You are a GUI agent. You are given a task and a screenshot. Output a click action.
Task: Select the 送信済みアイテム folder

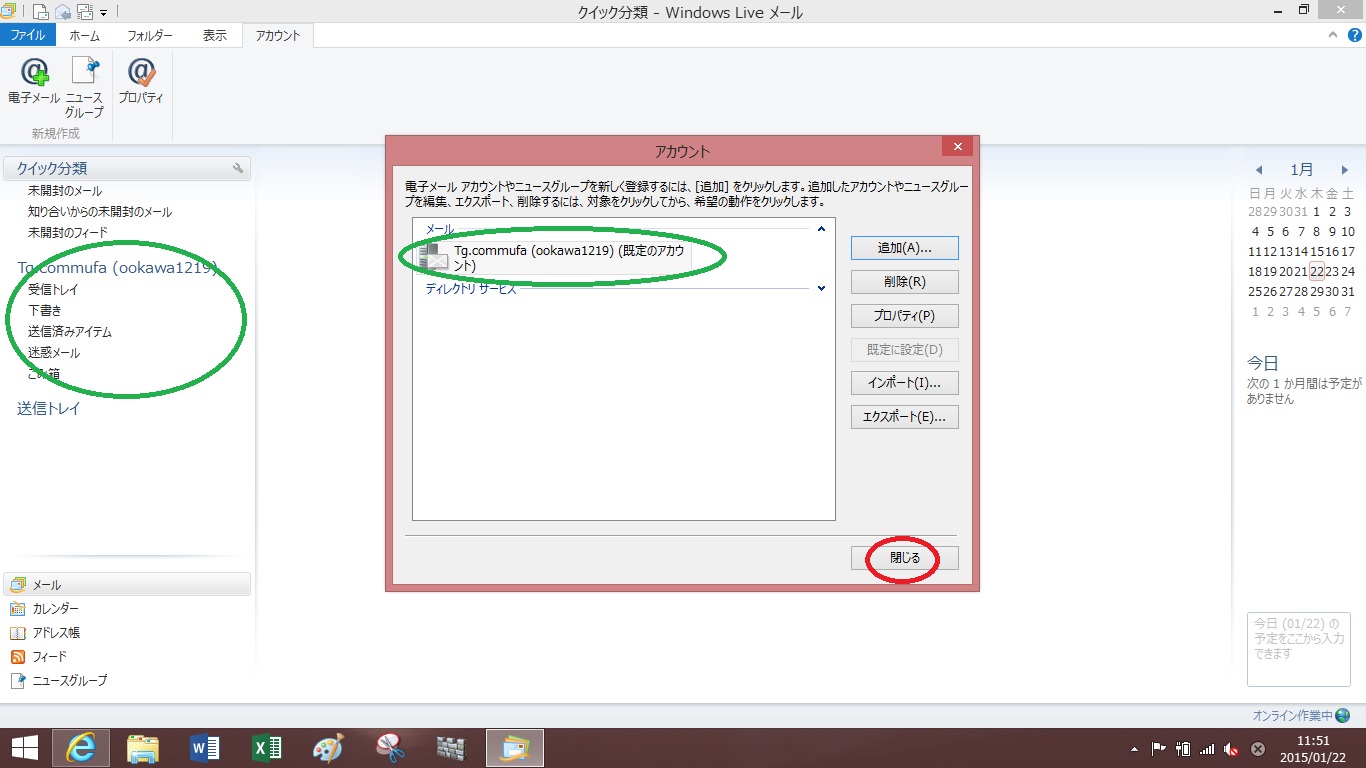click(x=70, y=332)
